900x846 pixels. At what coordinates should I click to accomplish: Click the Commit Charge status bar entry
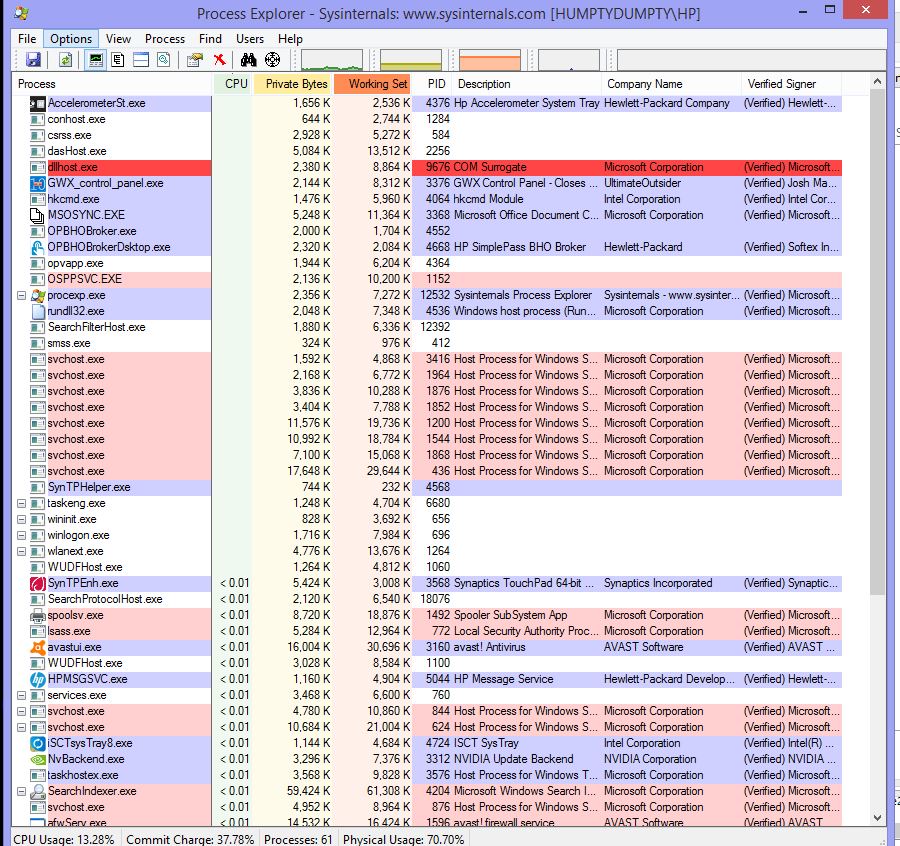click(190, 839)
